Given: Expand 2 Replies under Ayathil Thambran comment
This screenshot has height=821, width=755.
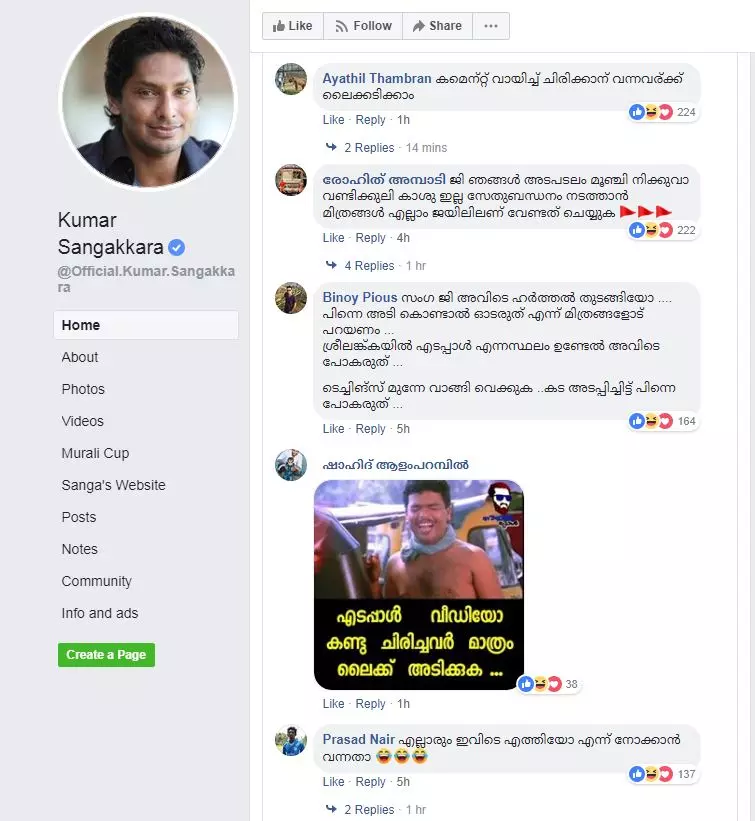Looking at the screenshot, I should coord(369,148).
